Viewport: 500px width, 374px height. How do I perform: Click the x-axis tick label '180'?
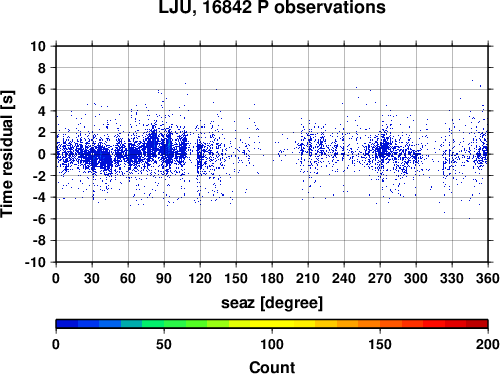(272, 278)
